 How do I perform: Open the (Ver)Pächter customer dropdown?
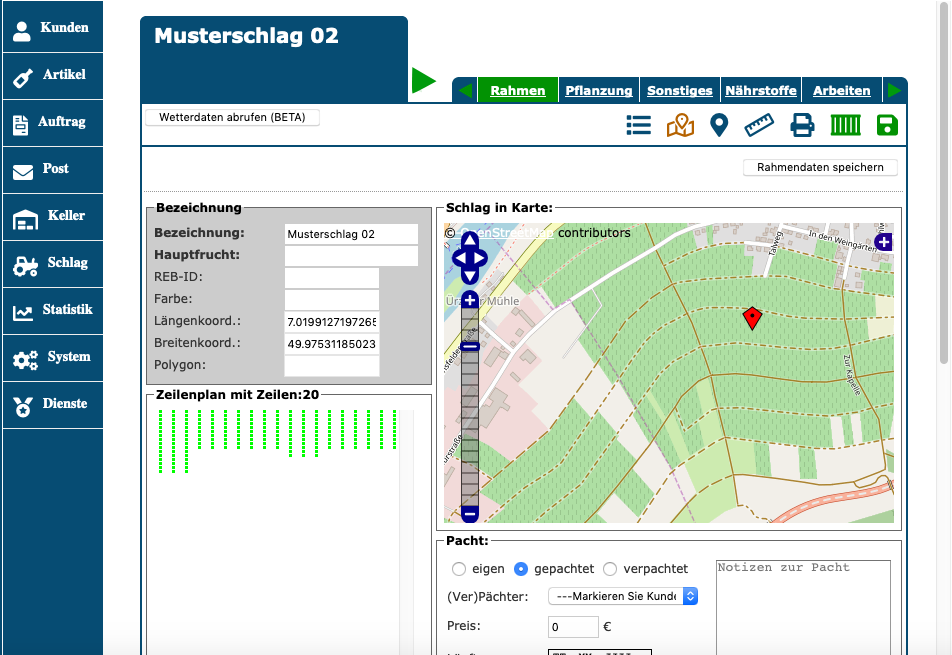tap(622, 596)
